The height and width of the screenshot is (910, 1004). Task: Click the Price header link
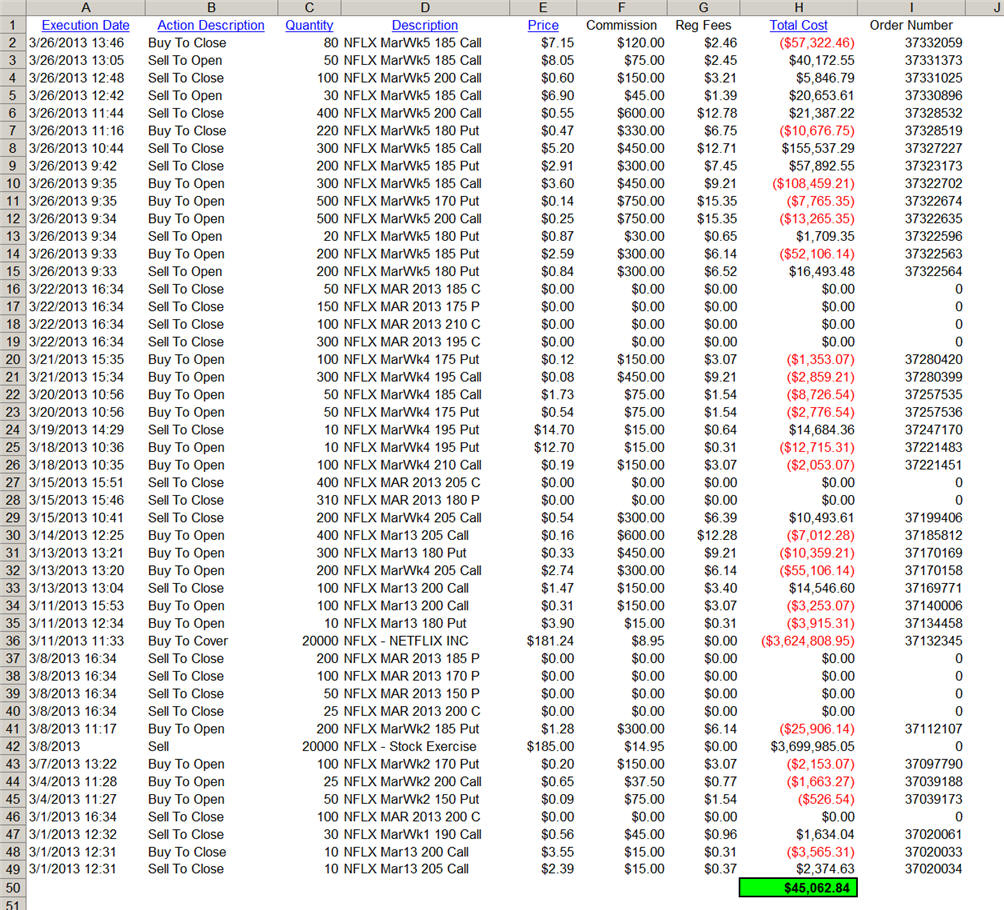[x=543, y=25]
